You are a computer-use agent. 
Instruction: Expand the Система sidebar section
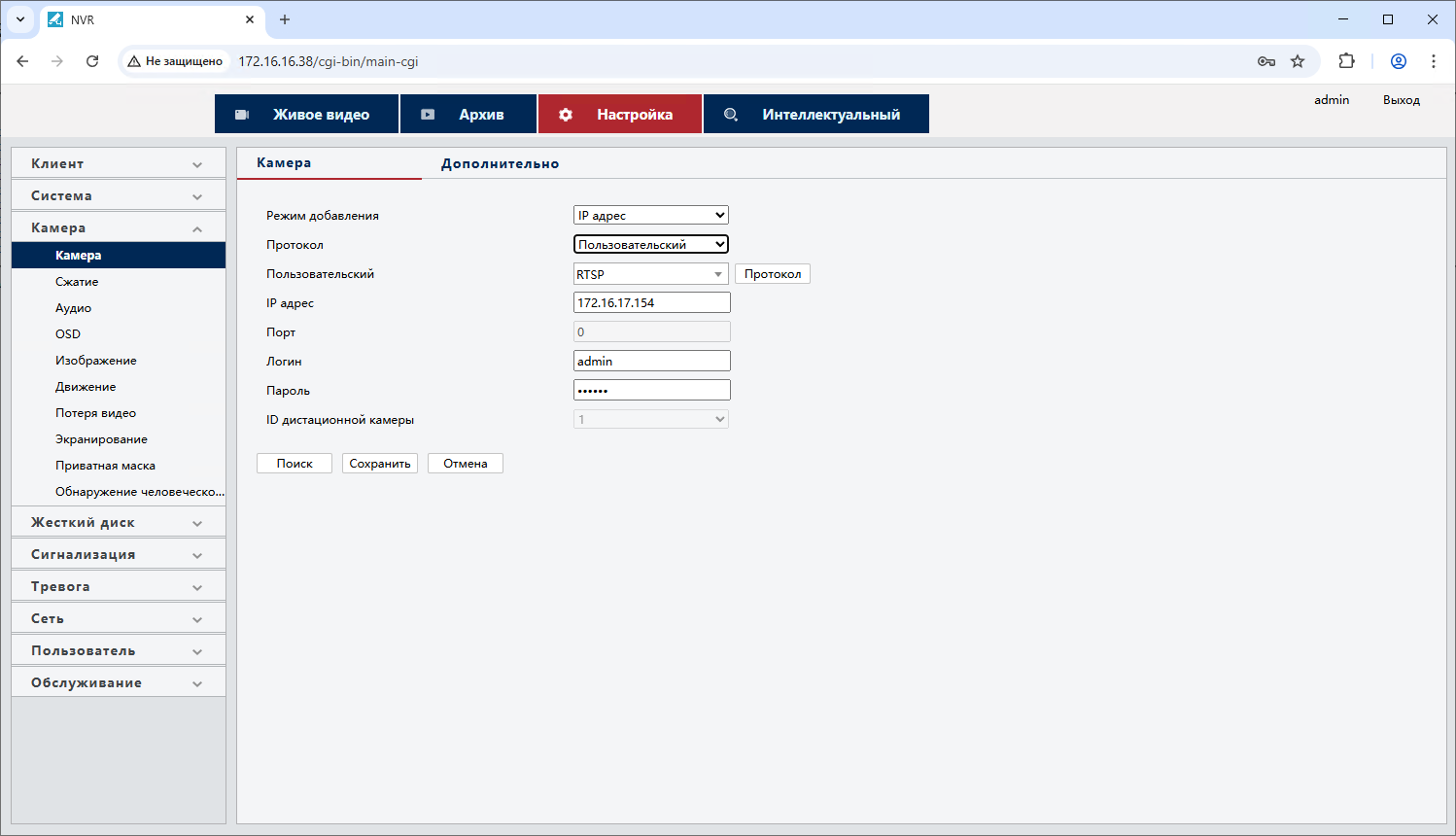click(x=119, y=195)
